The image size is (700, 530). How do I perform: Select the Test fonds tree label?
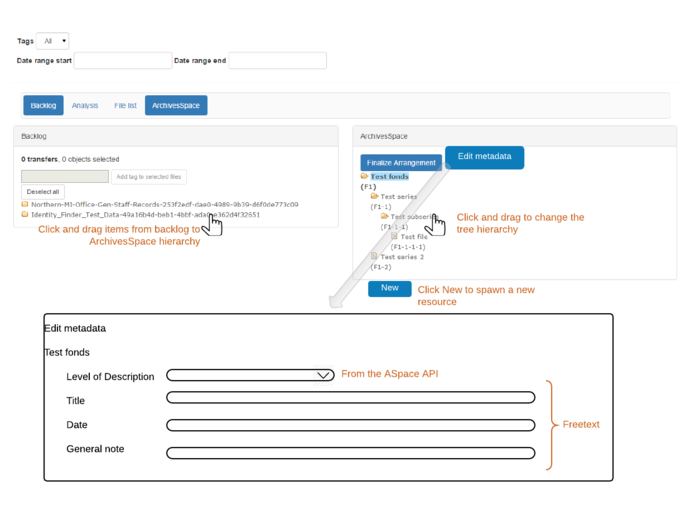[x=389, y=177]
